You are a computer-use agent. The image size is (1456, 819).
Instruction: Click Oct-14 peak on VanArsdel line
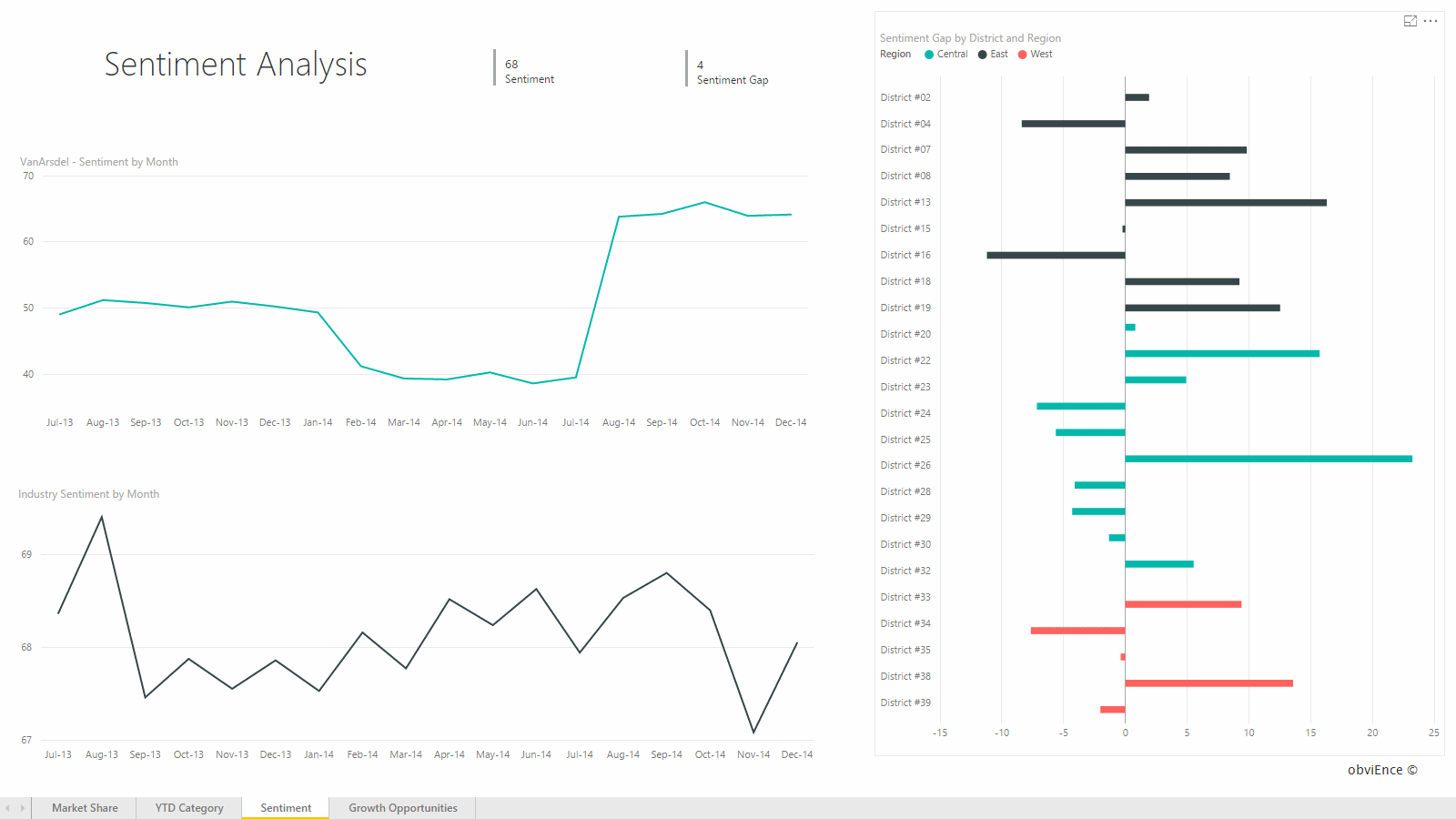pyautogui.click(x=704, y=202)
